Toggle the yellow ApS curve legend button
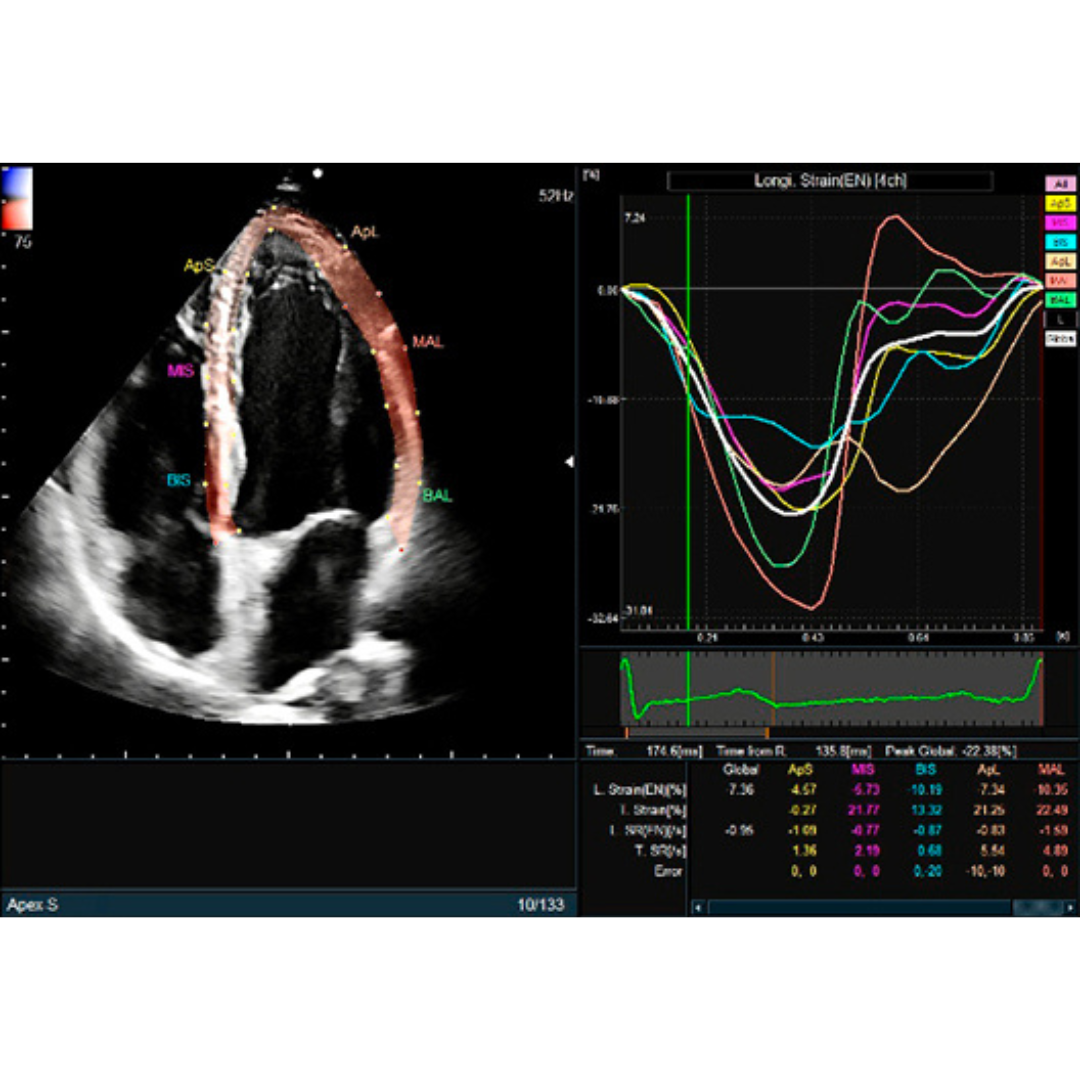The image size is (1080, 1080). (1061, 203)
